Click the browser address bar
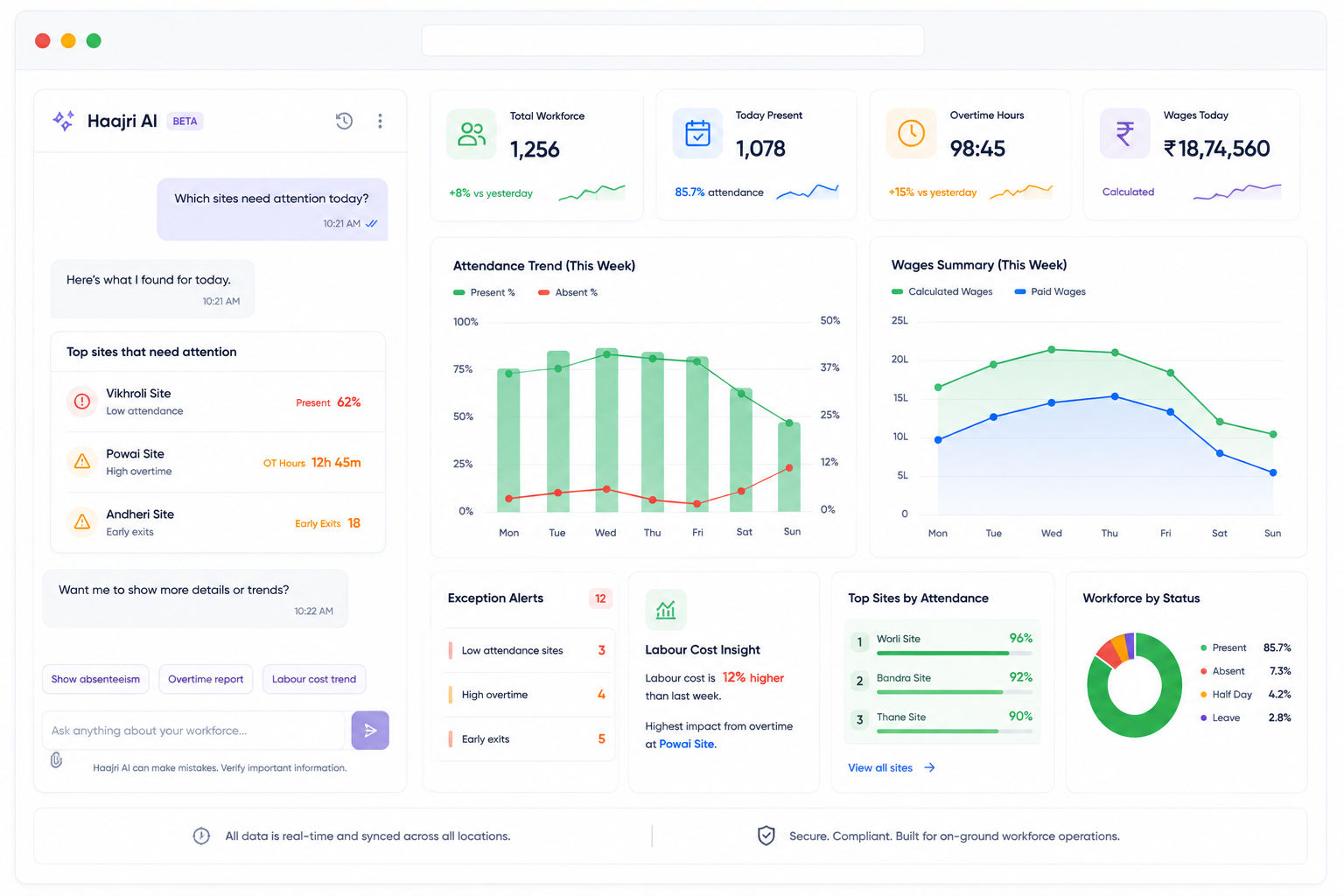The height and width of the screenshot is (896, 1344). pos(673,40)
